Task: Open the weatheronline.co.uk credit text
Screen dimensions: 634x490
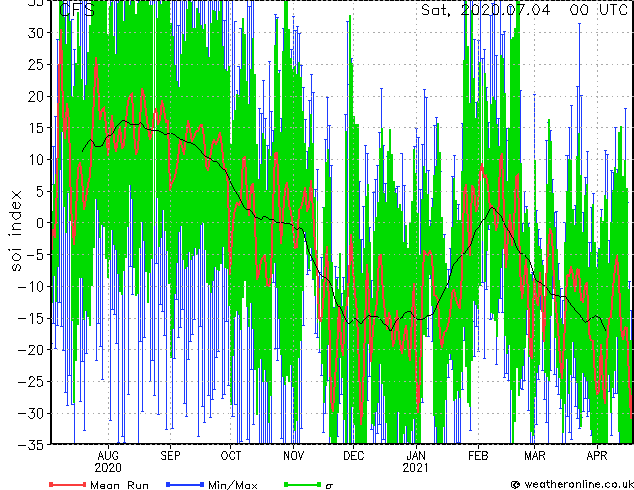Action: point(579,484)
